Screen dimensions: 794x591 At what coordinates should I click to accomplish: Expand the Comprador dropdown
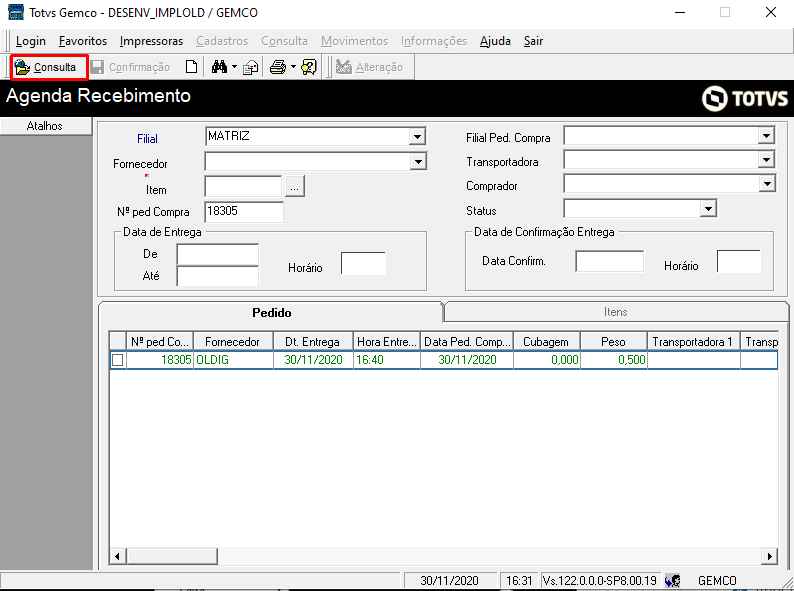pyautogui.click(x=767, y=183)
